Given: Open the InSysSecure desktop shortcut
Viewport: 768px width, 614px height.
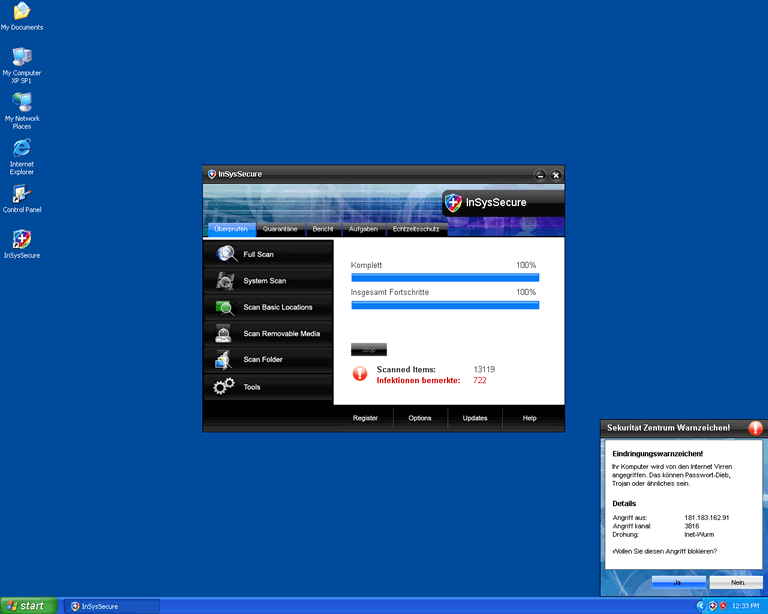Looking at the screenshot, I should tap(22, 240).
